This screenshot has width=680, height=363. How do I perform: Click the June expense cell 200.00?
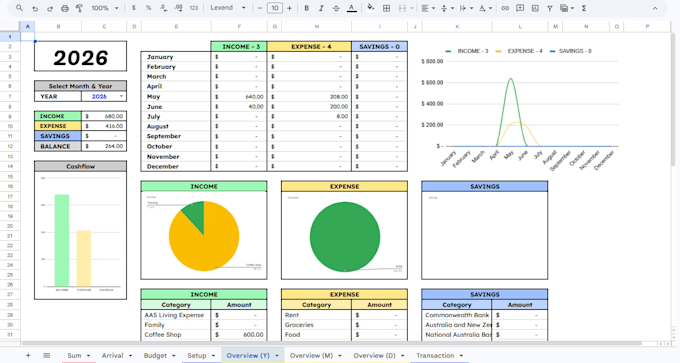click(x=309, y=107)
